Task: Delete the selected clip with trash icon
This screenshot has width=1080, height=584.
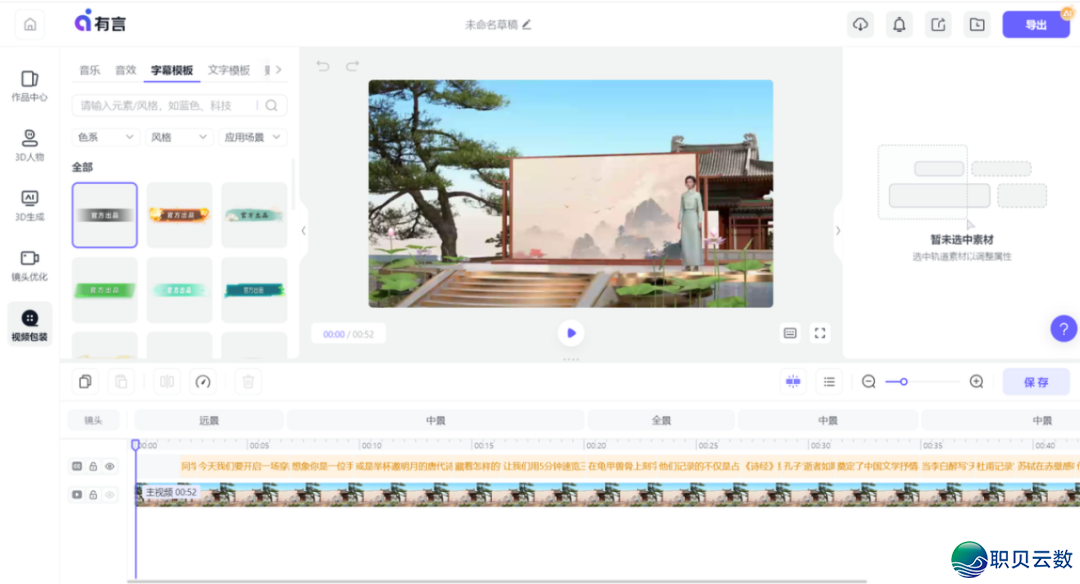Action: tap(247, 381)
